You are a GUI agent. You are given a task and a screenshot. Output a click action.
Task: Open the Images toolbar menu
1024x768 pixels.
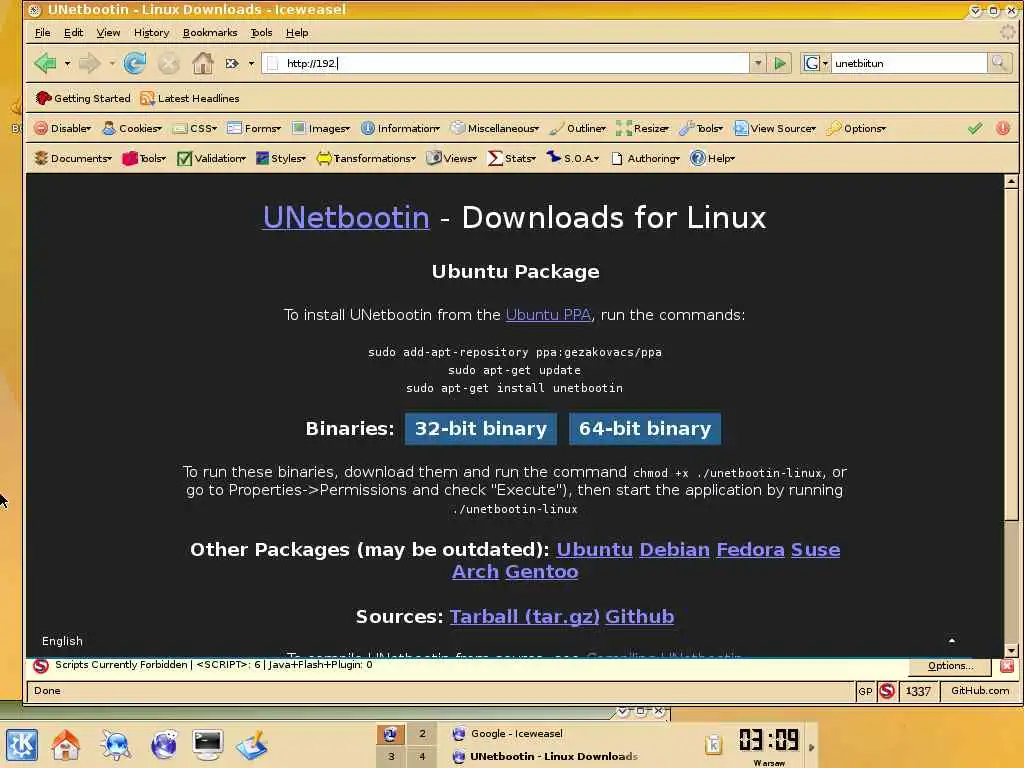click(321, 128)
